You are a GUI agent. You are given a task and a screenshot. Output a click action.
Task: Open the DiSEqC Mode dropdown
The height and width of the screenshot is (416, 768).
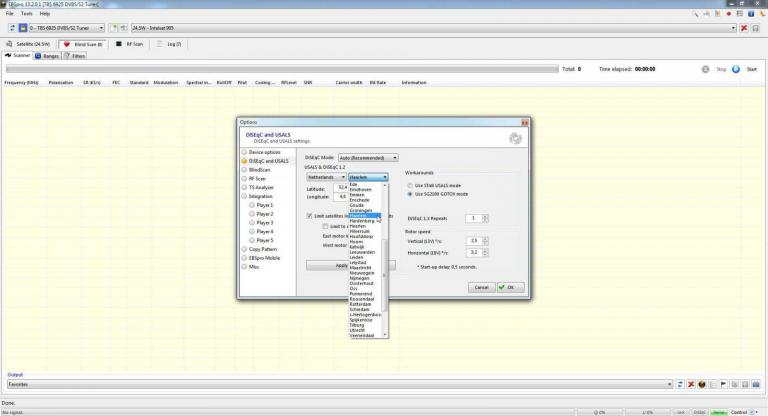point(368,157)
